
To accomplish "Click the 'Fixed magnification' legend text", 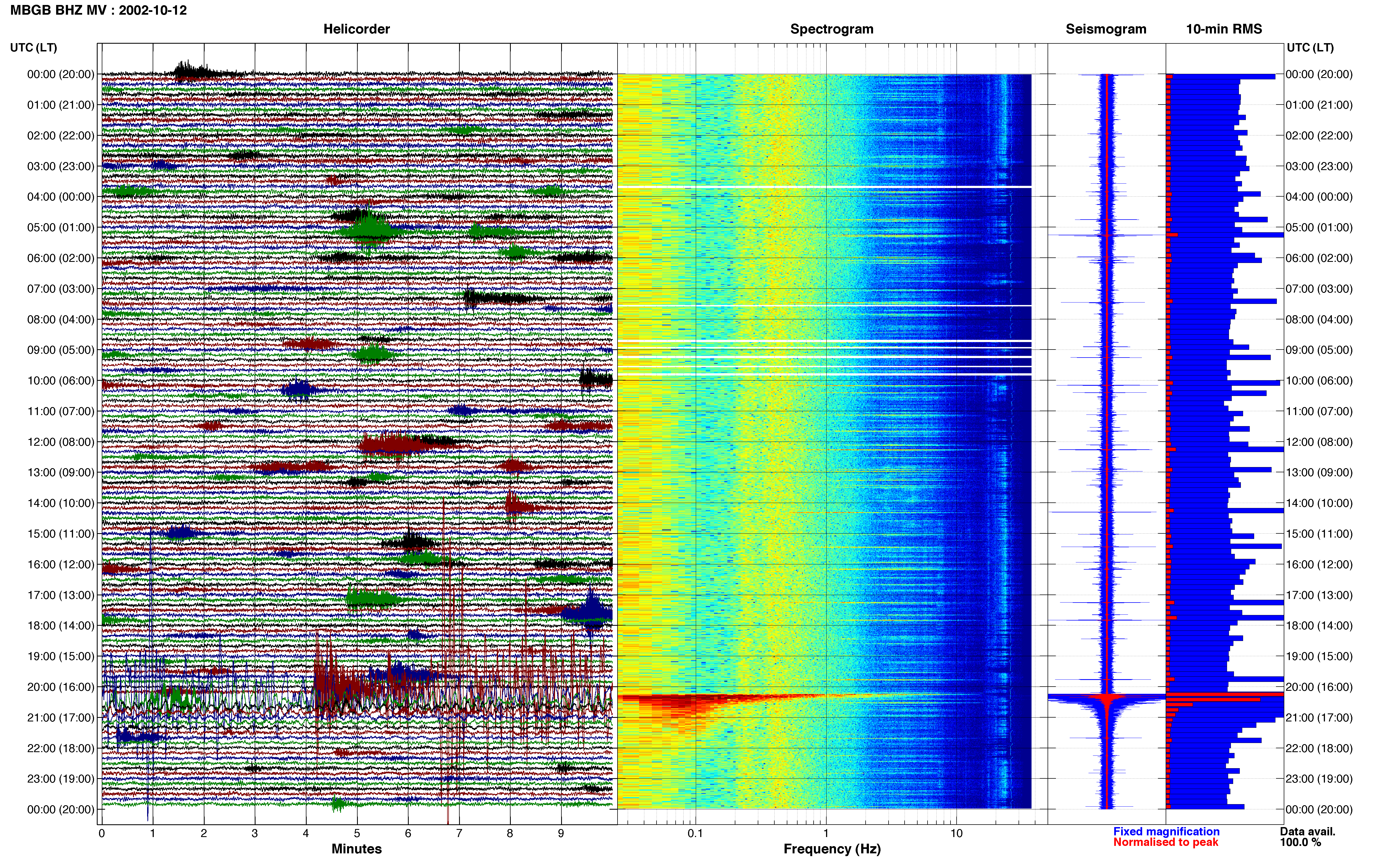I will click(x=1166, y=831).
